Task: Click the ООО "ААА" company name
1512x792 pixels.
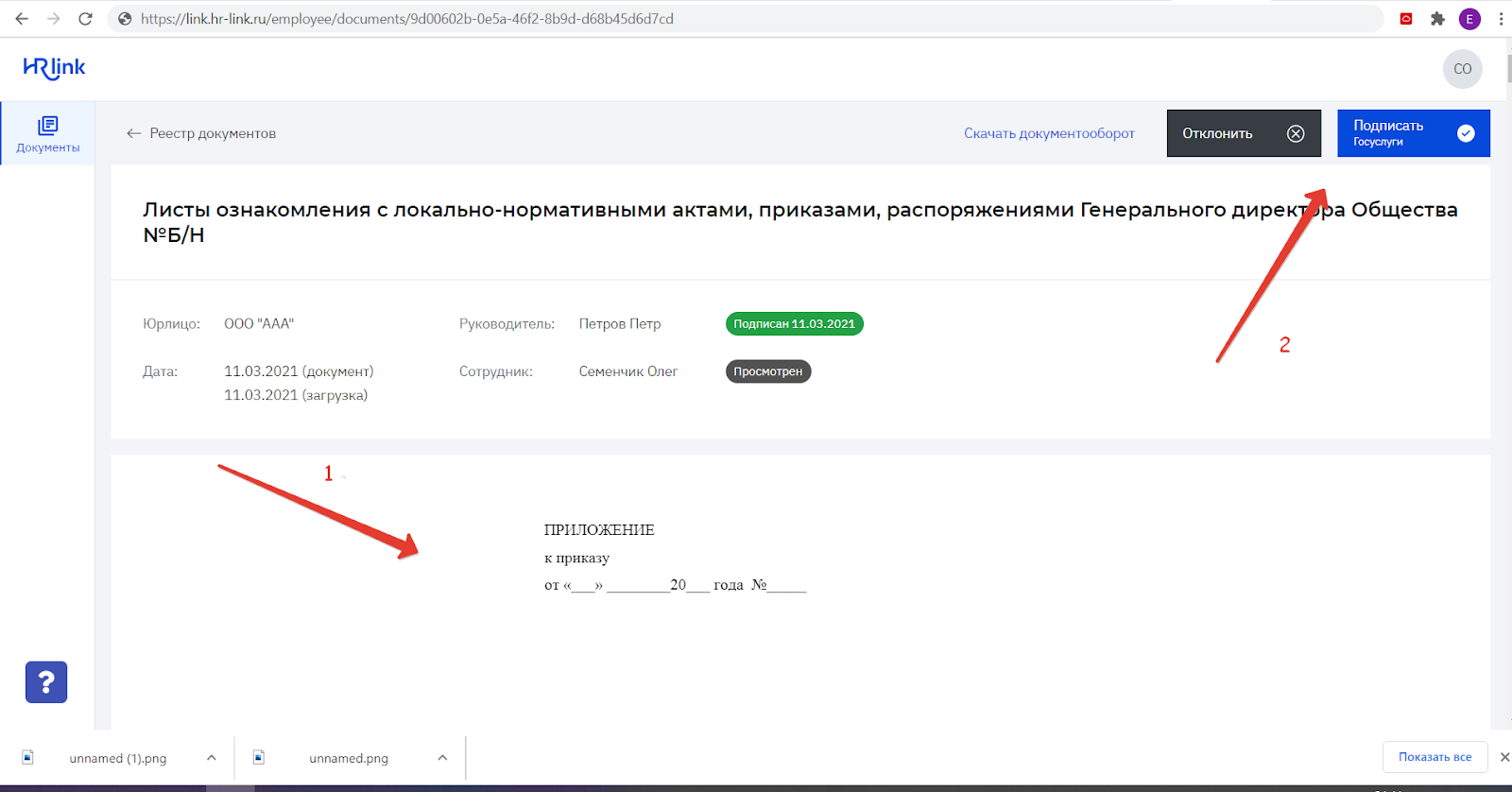Action: (x=259, y=323)
